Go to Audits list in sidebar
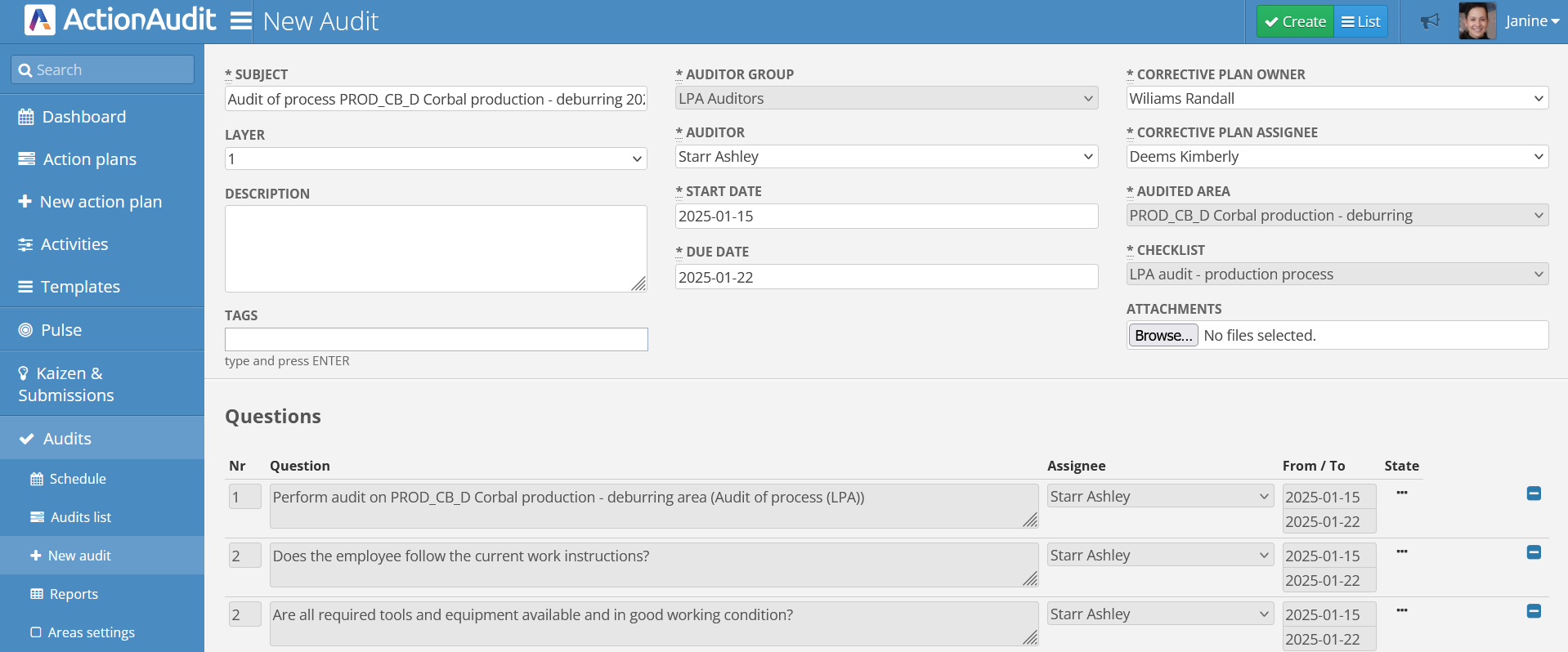The width and height of the screenshot is (1568, 652). point(80,517)
